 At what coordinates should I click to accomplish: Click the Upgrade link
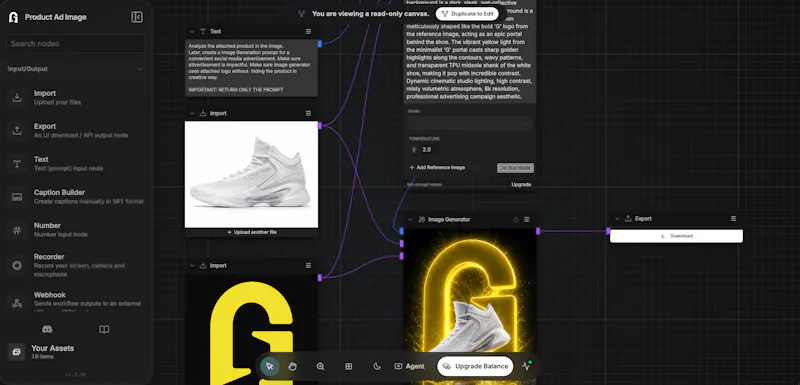coord(521,185)
